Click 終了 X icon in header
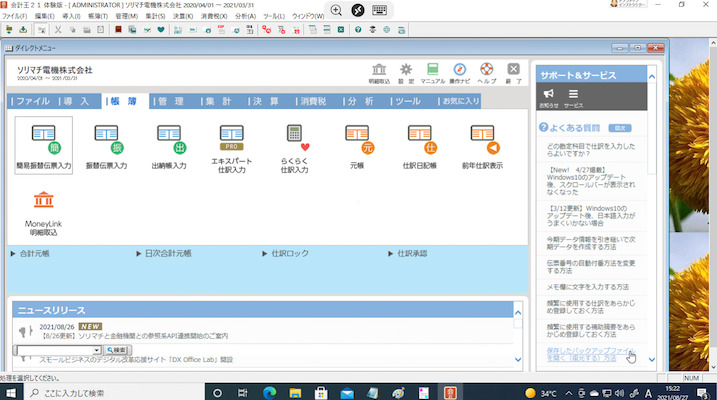 (514, 73)
